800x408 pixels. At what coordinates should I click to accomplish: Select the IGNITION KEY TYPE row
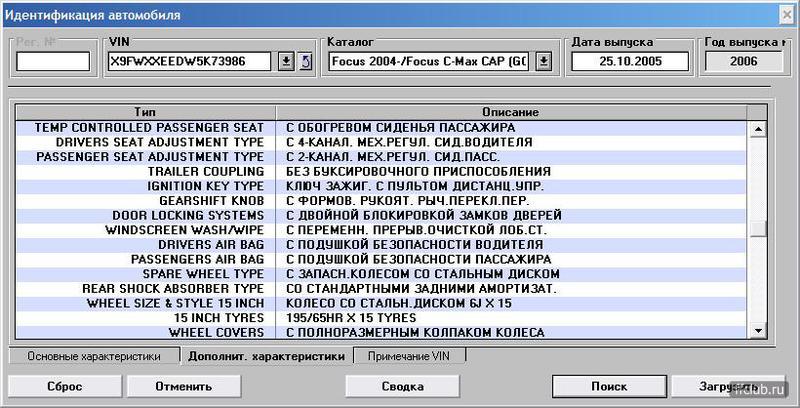click(x=383, y=186)
